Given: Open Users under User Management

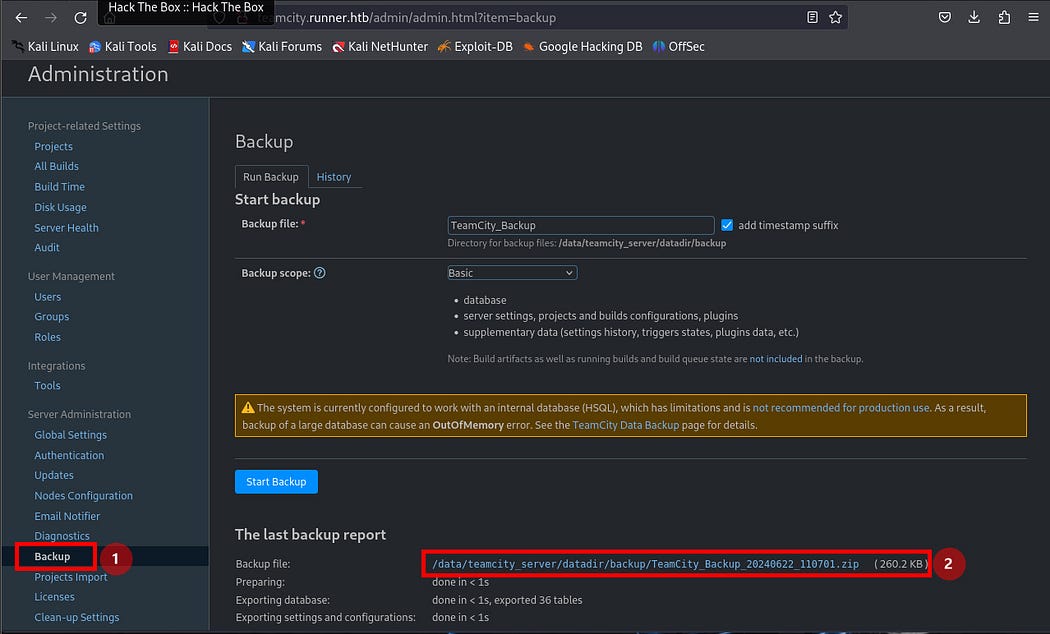Looking at the screenshot, I should point(48,297).
